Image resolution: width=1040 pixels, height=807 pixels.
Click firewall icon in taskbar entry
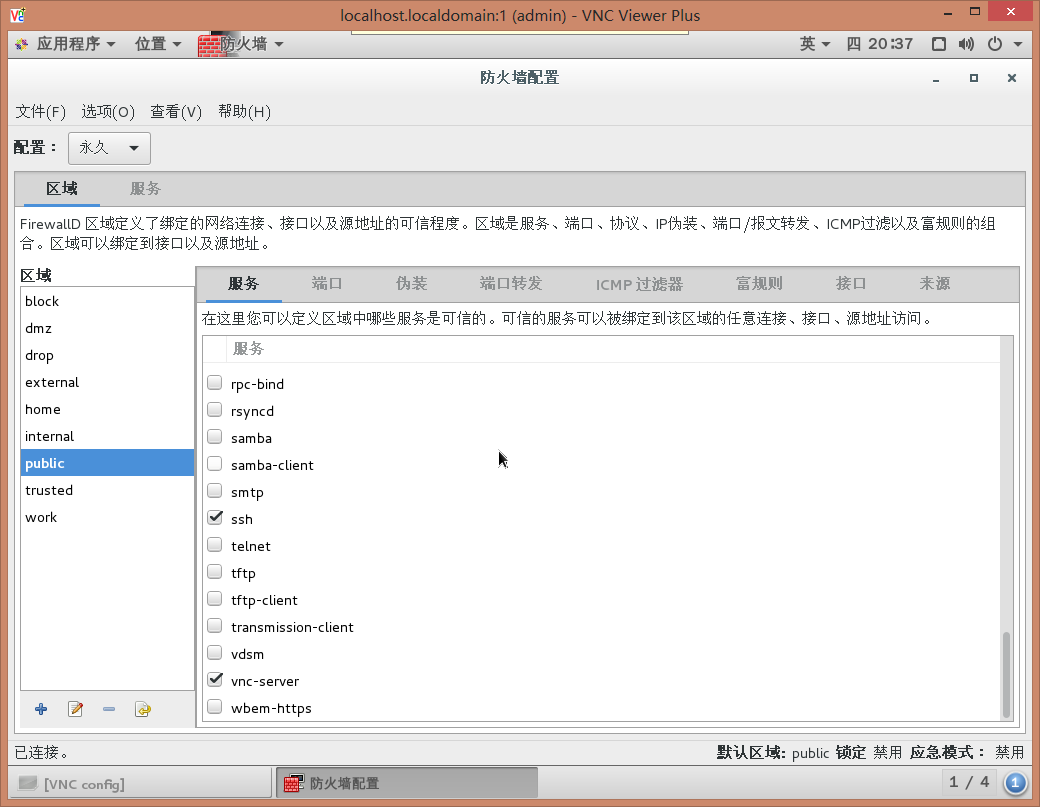point(294,783)
